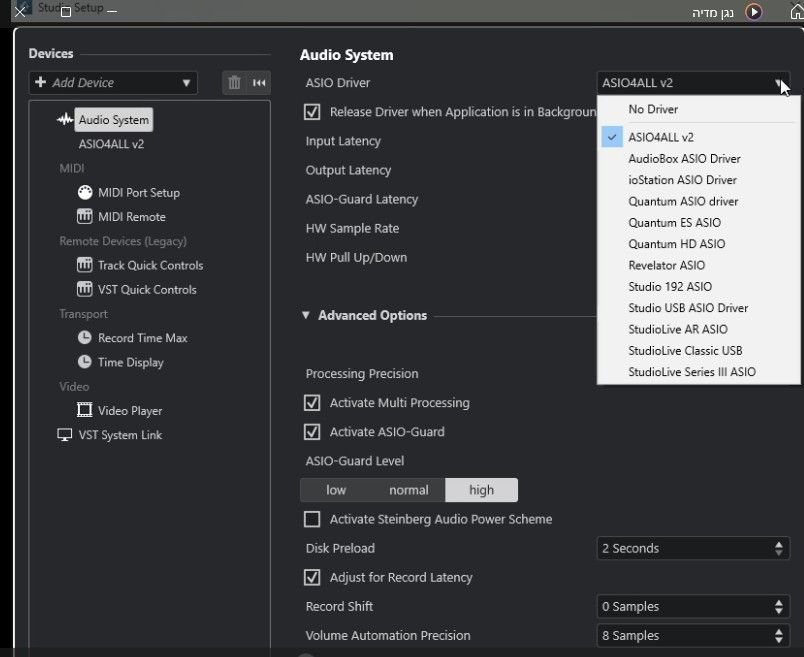The height and width of the screenshot is (657, 804).
Task: Click the VST System Link monitor icon
Action: (65, 435)
